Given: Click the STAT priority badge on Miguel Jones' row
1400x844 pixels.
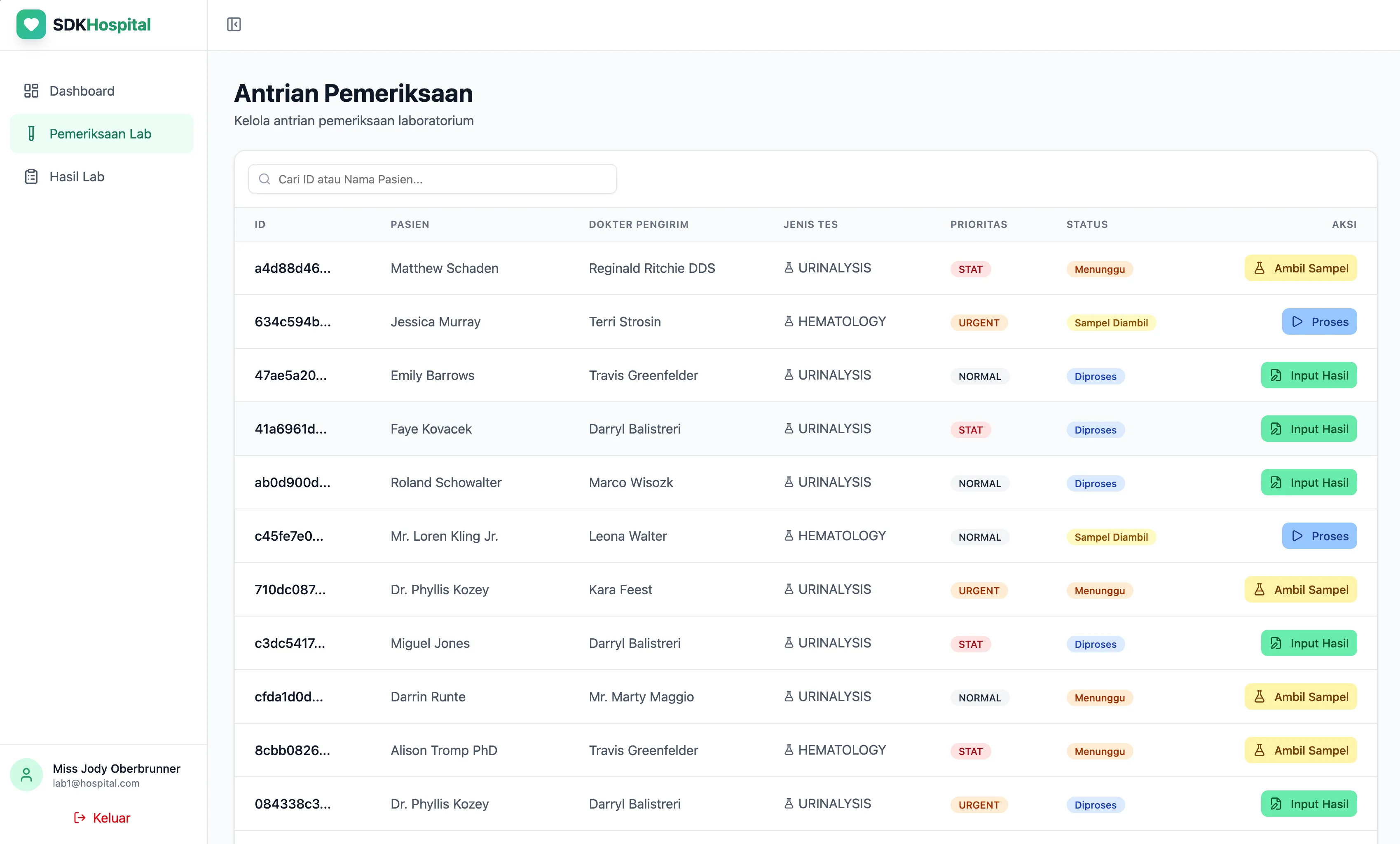Looking at the screenshot, I should pyautogui.click(x=970, y=645).
